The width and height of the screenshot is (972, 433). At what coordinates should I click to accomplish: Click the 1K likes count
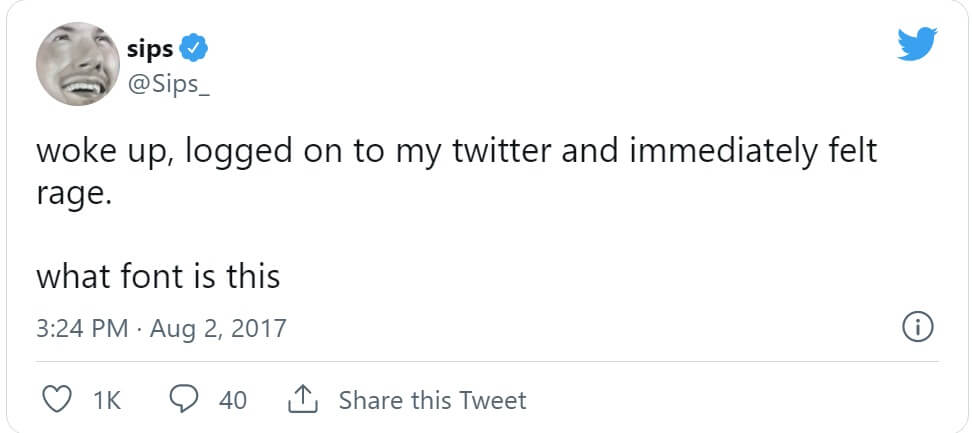click(x=106, y=401)
